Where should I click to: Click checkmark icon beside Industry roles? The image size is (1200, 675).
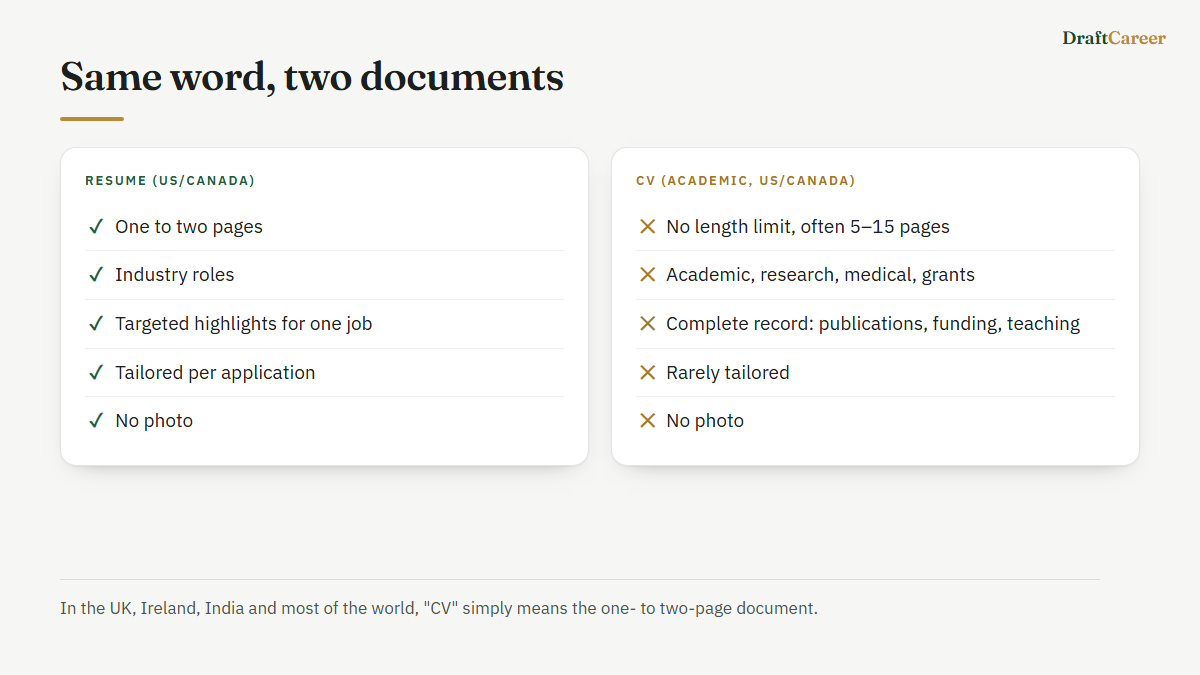tap(96, 275)
